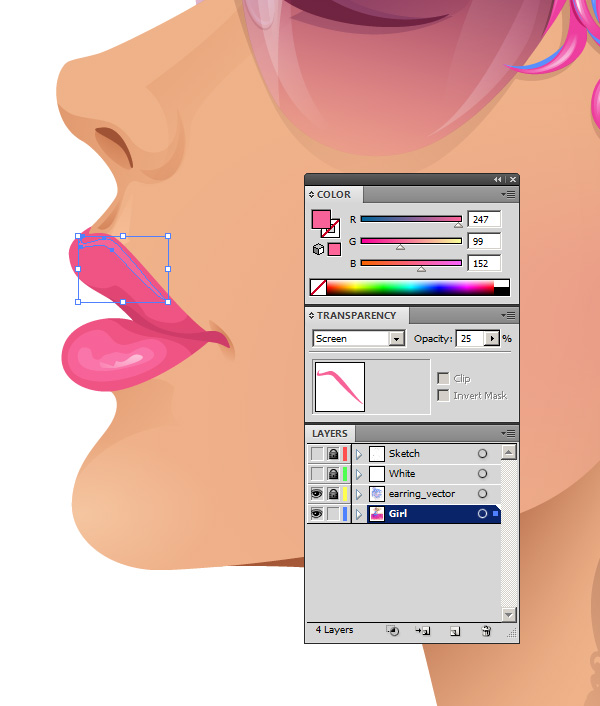Click the Create New Sublayer icon

(x=422, y=631)
